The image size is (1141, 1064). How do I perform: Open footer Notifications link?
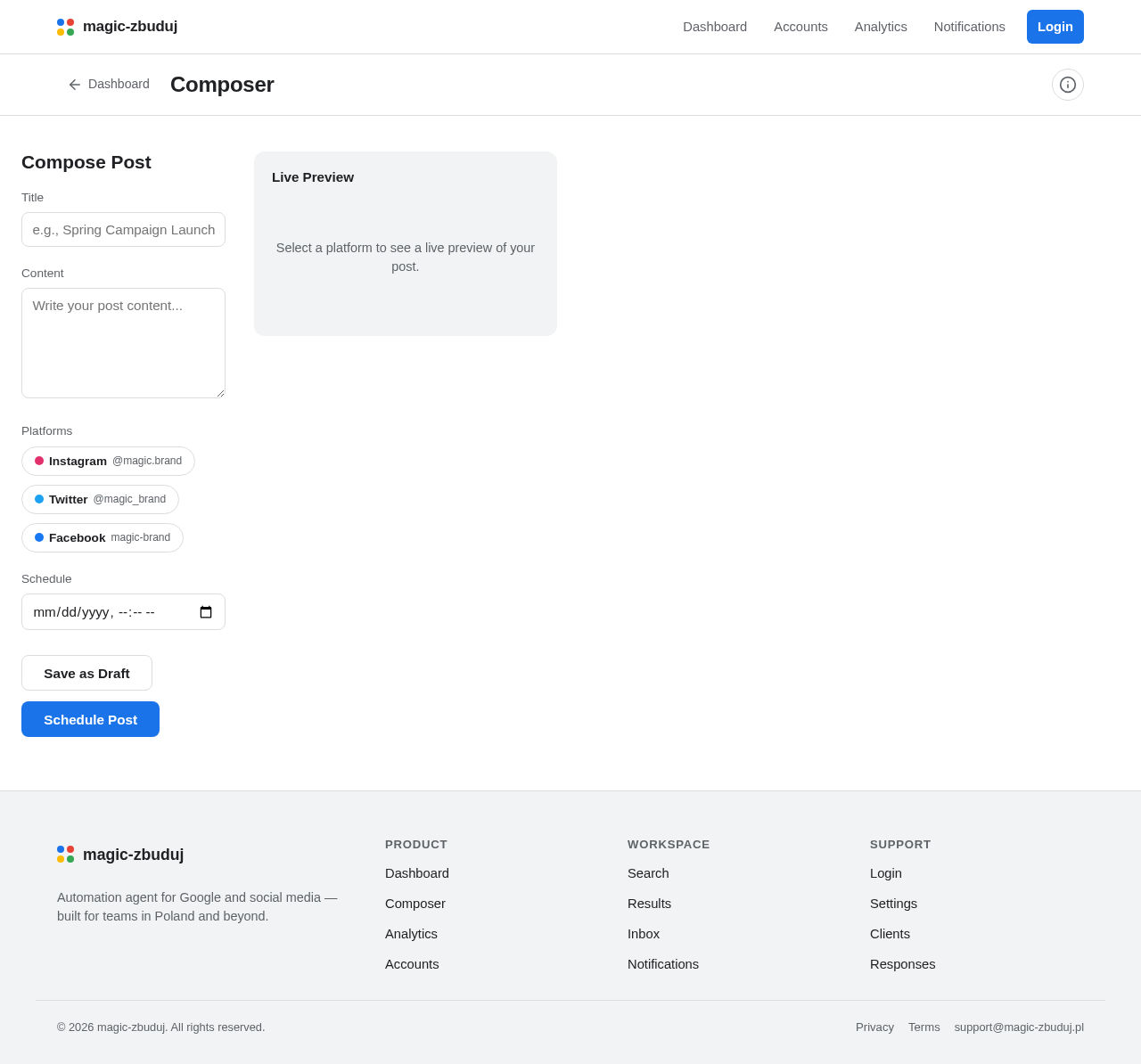pos(663,964)
